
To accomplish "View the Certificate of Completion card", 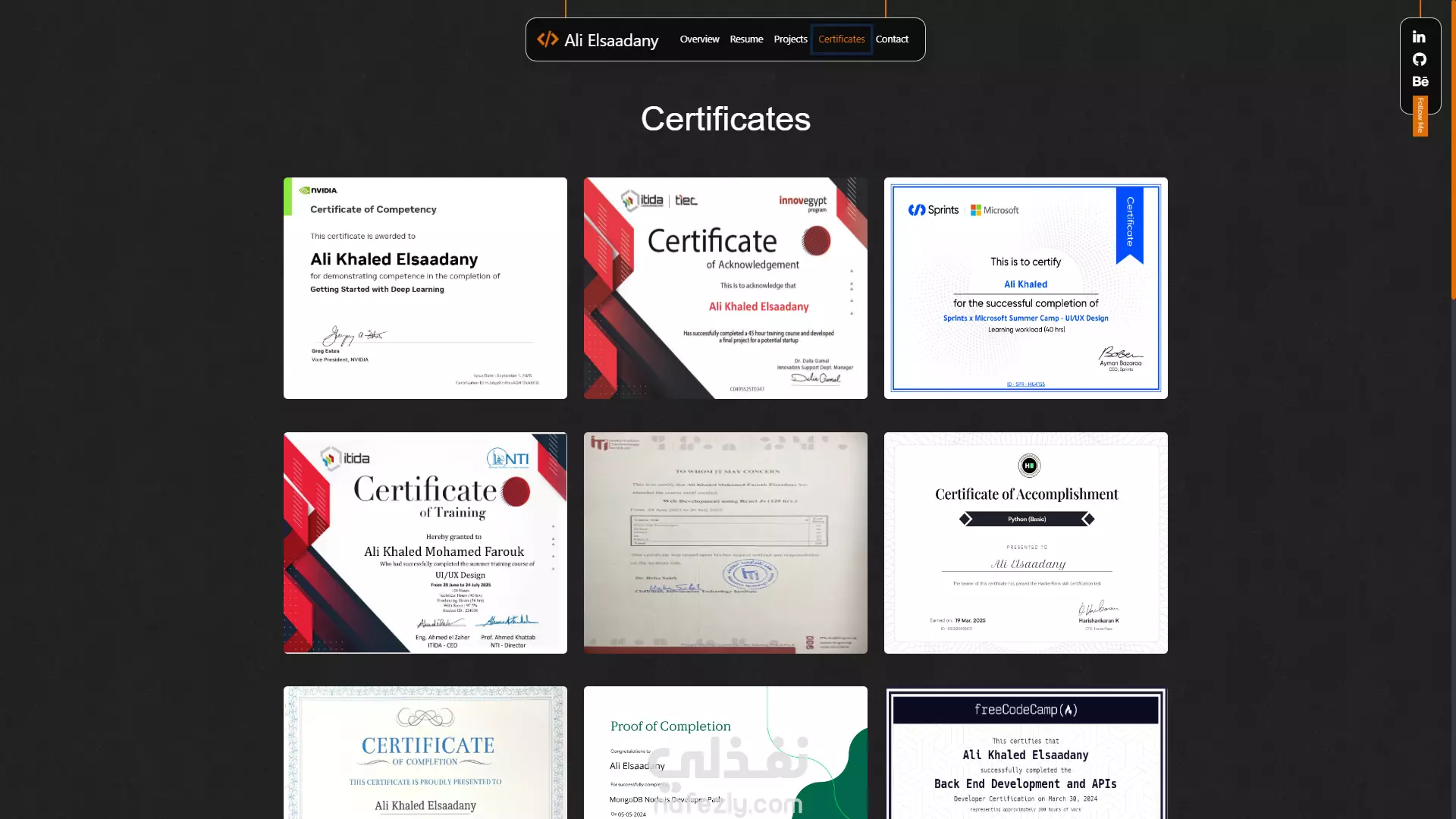I will [x=425, y=752].
